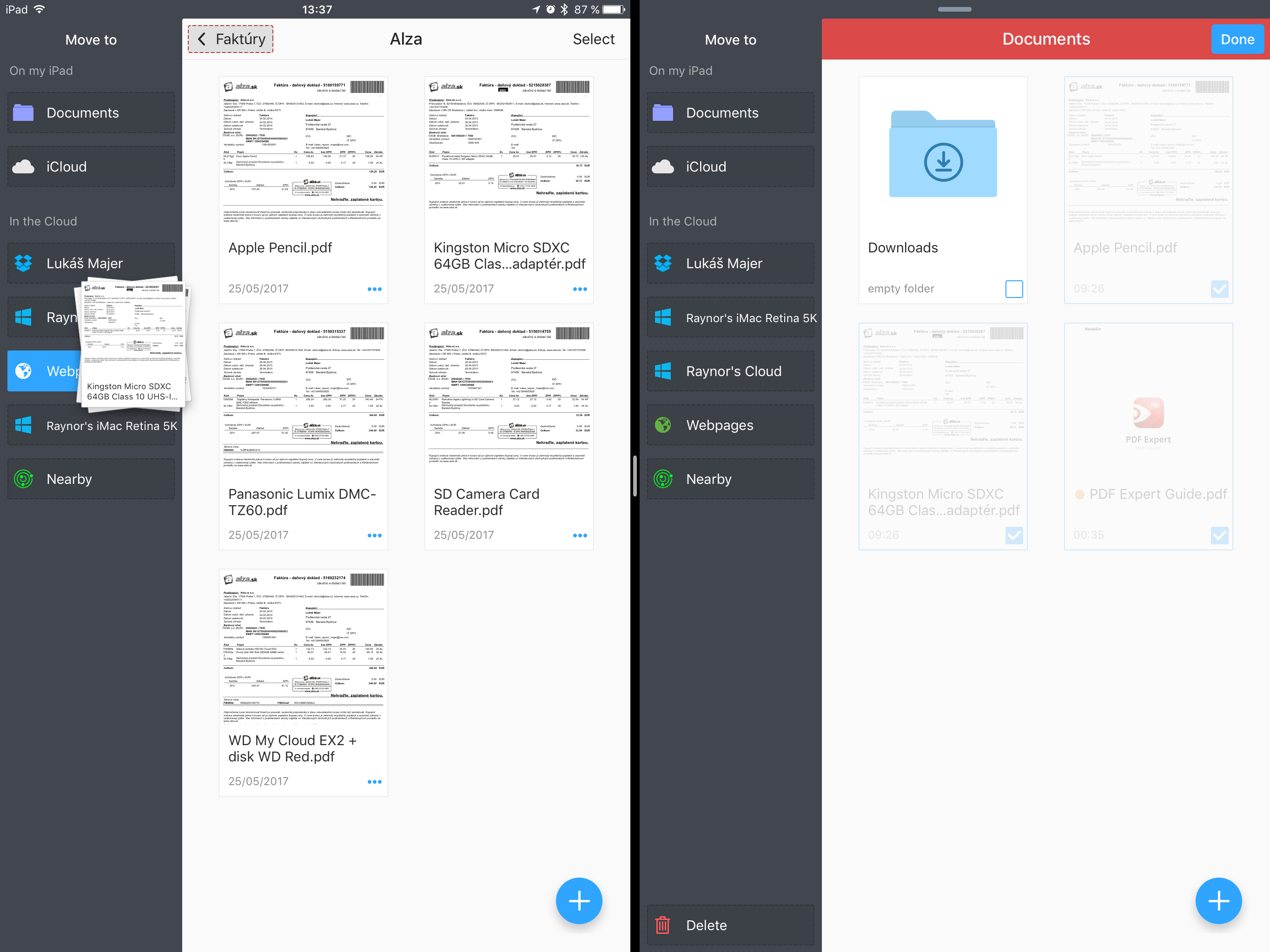1270x952 pixels.
Task: Open more options for SD Camera Card Reader.pdf
Action: (x=580, y=535)
